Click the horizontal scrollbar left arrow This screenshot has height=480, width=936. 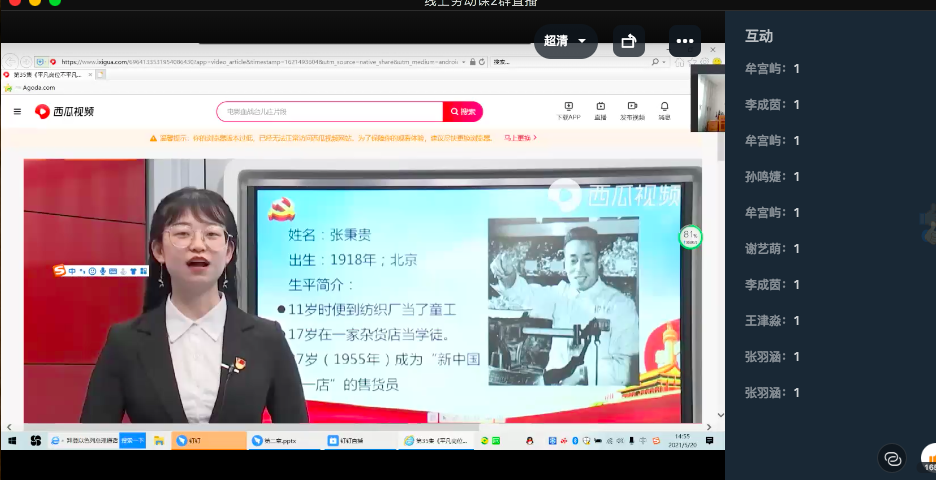pyautogui.click(x=9, y=427)
